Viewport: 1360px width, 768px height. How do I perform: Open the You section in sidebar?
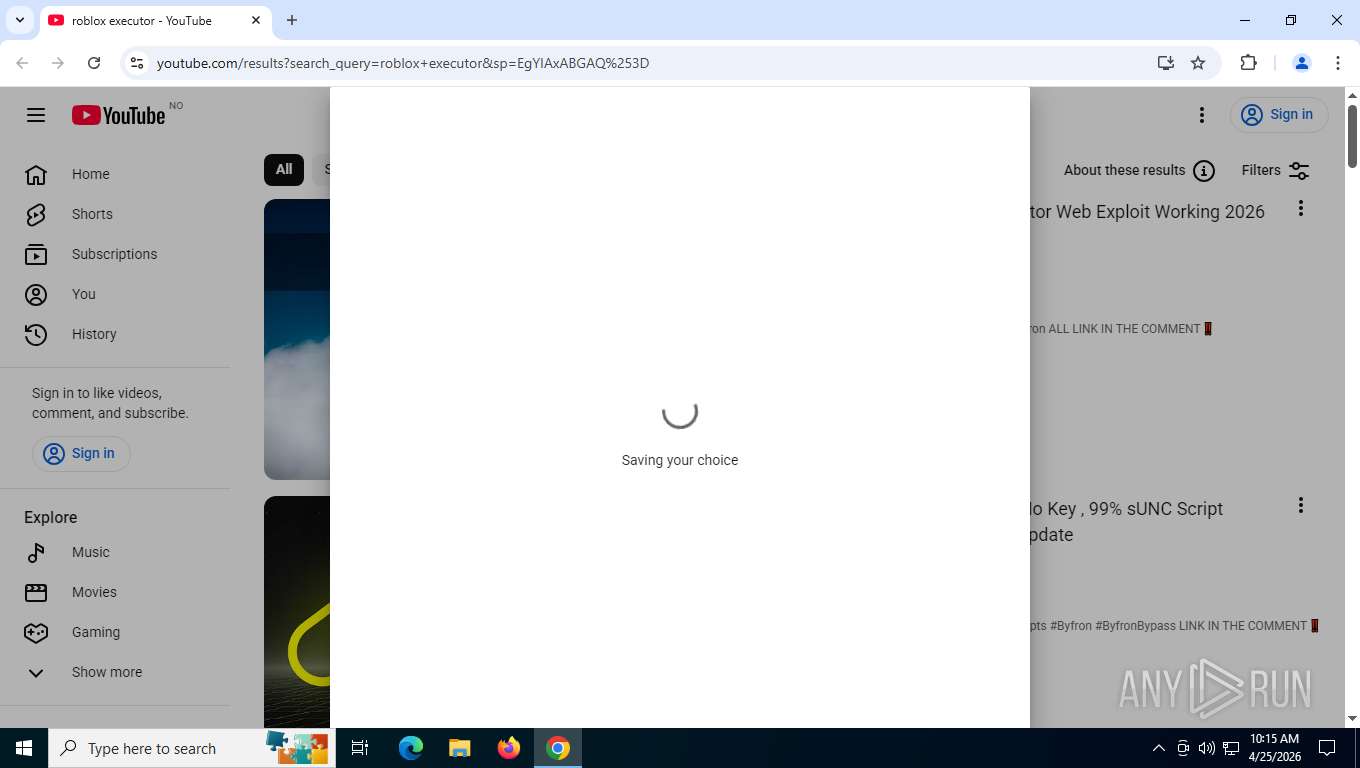[x=114, y=294]
